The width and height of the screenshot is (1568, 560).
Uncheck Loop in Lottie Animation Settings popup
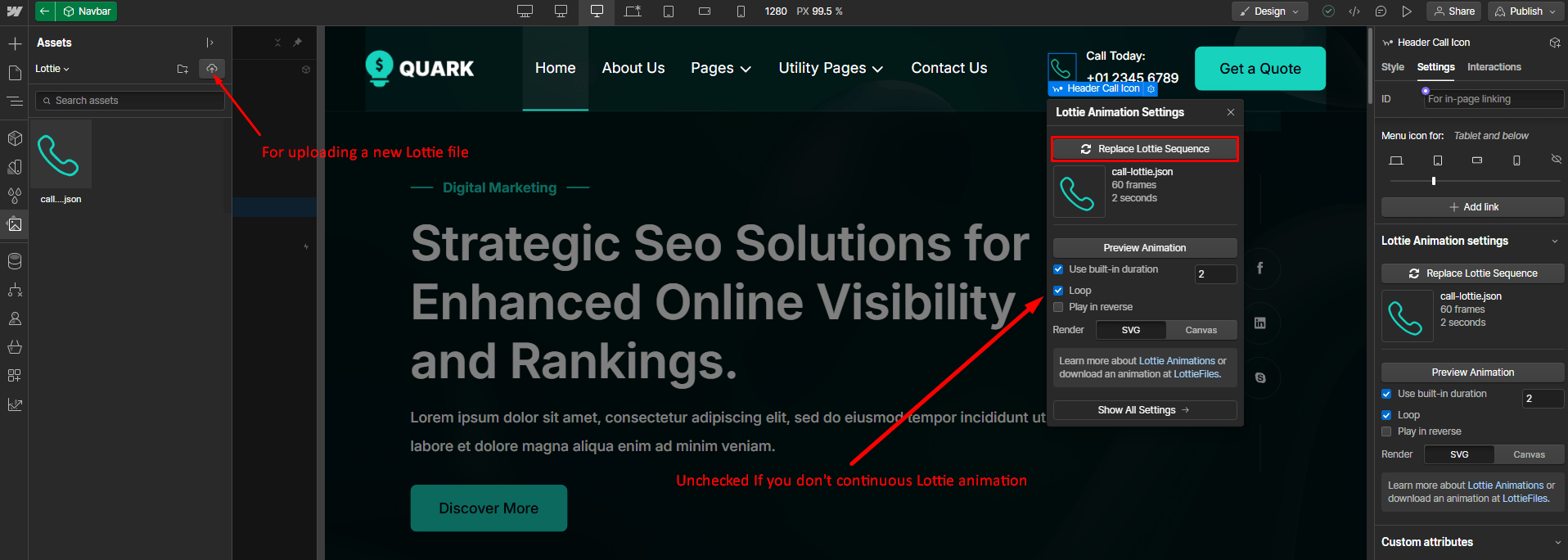point(1058,291)
